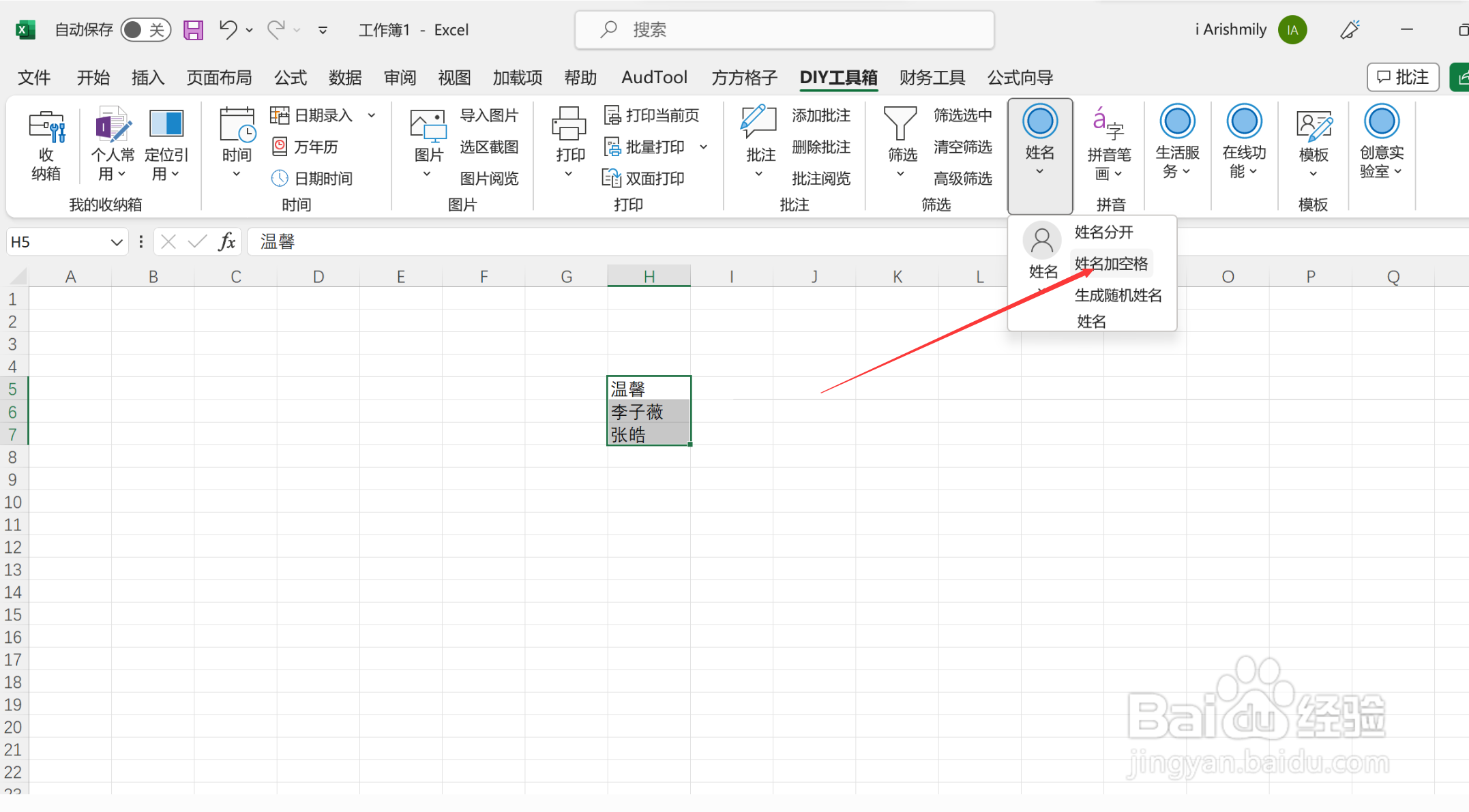This screenshot has width=1469, height=812.
Task: Open the 图片 picture tool
Action: coord(428,144)
